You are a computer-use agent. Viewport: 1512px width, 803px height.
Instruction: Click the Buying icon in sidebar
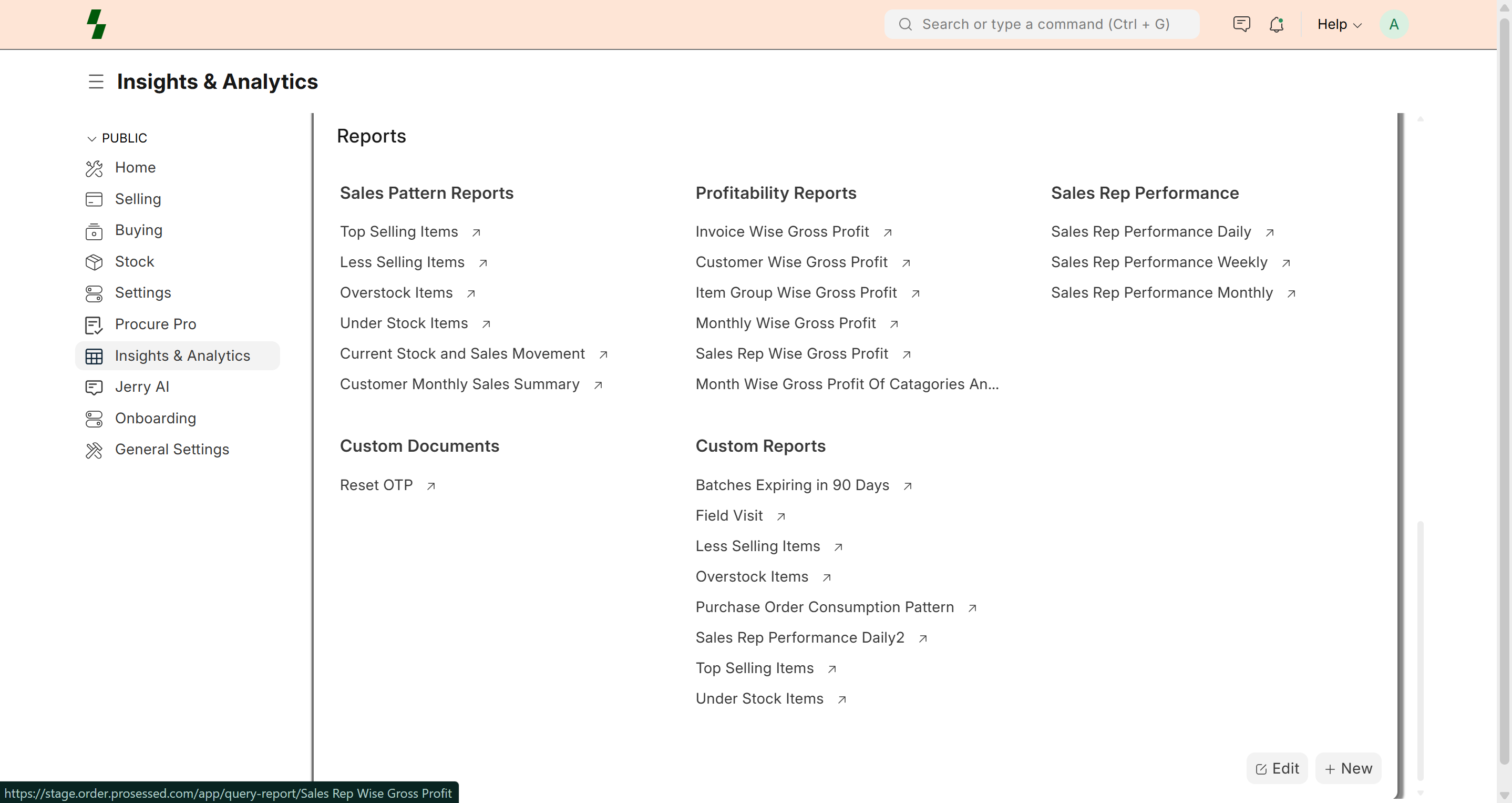[x=94, y=231]
